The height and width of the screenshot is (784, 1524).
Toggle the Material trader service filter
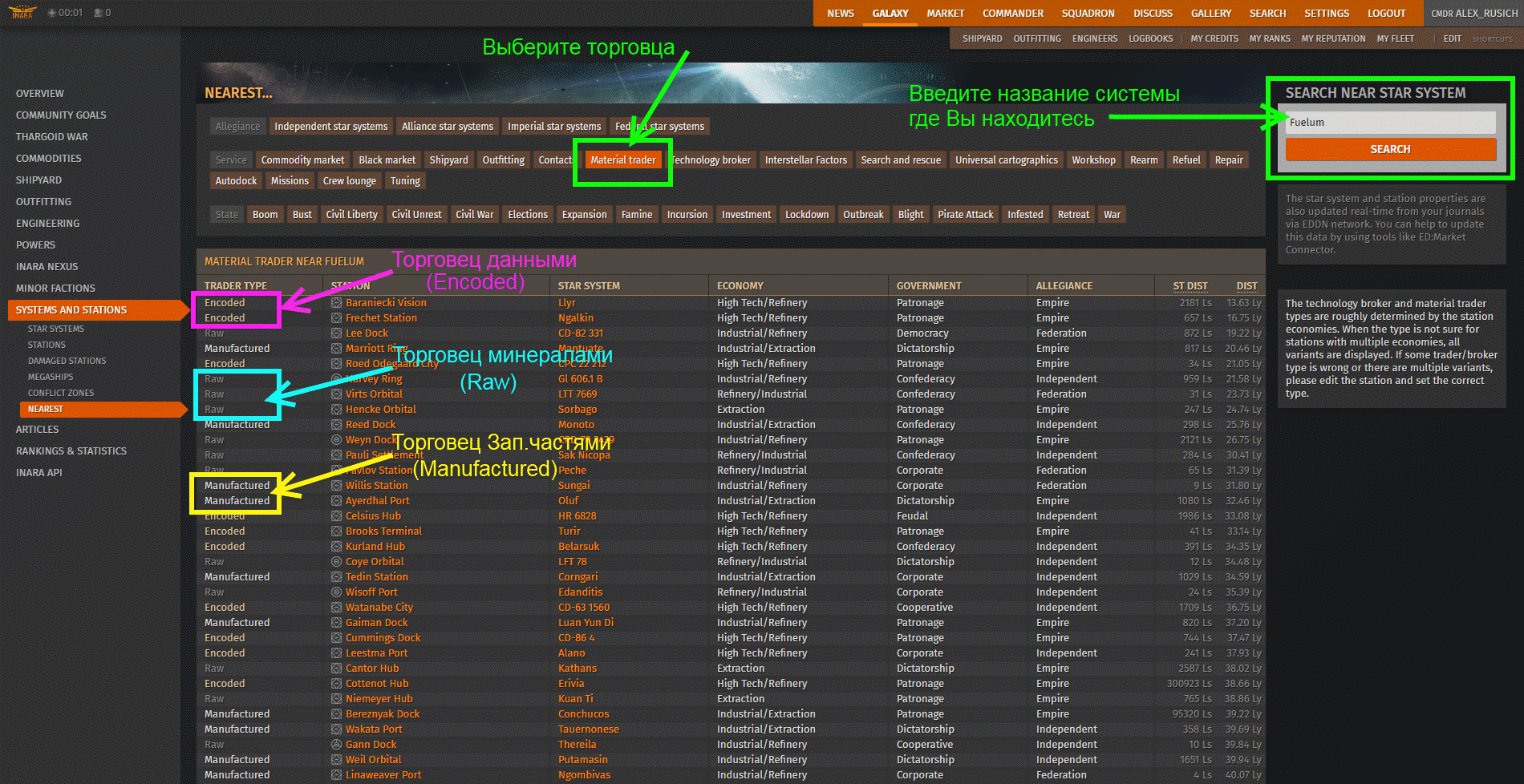point(623,160)
